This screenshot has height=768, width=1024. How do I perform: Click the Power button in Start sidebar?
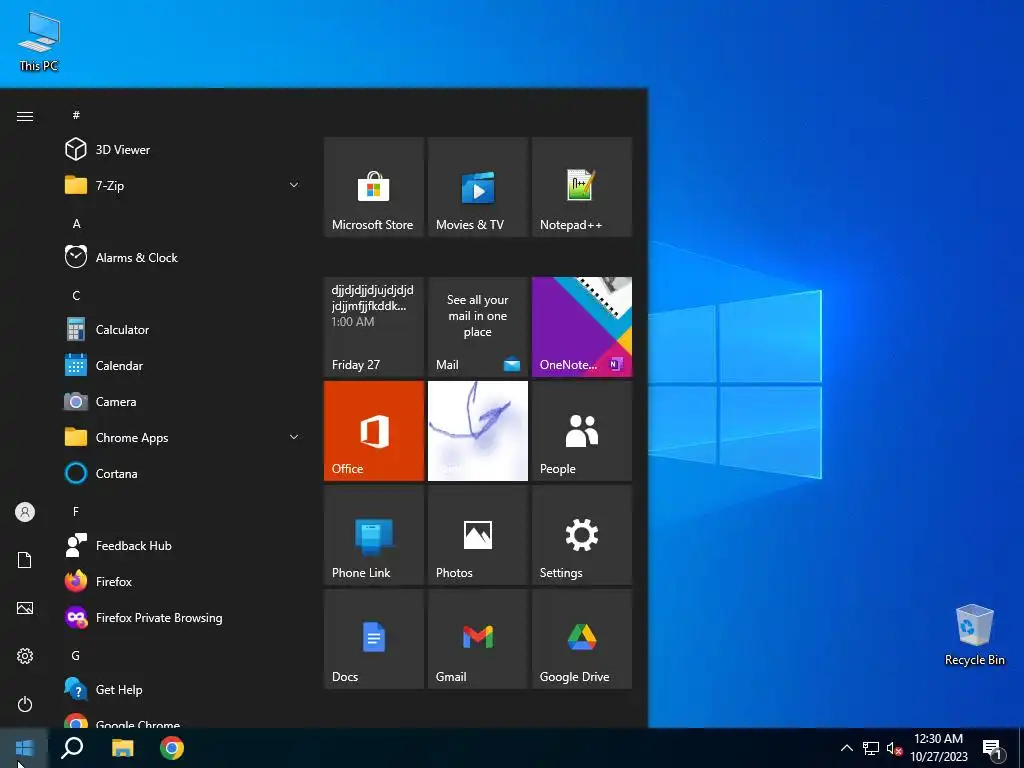[25, 704]
